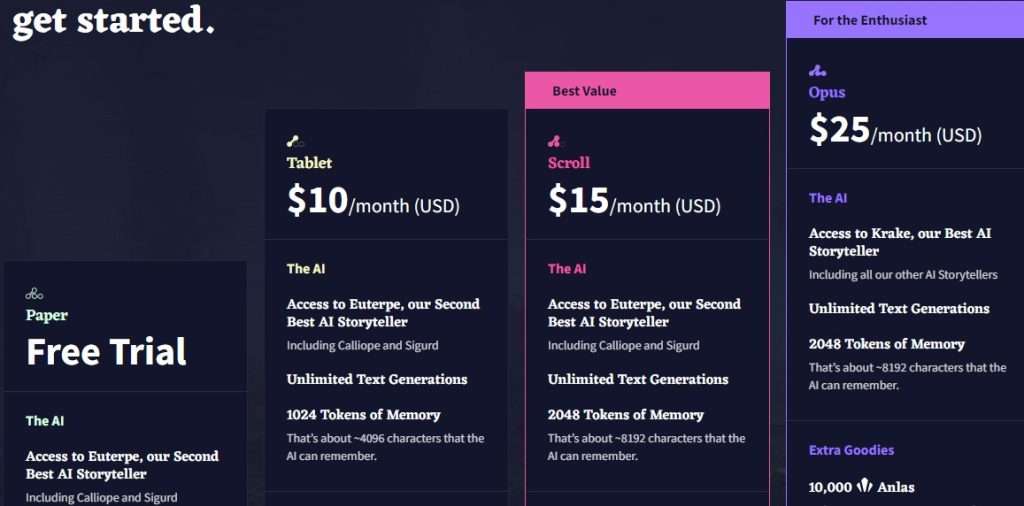Click the $15/month price
Viewport: 1024px width, 506px height.
(634, 201)
